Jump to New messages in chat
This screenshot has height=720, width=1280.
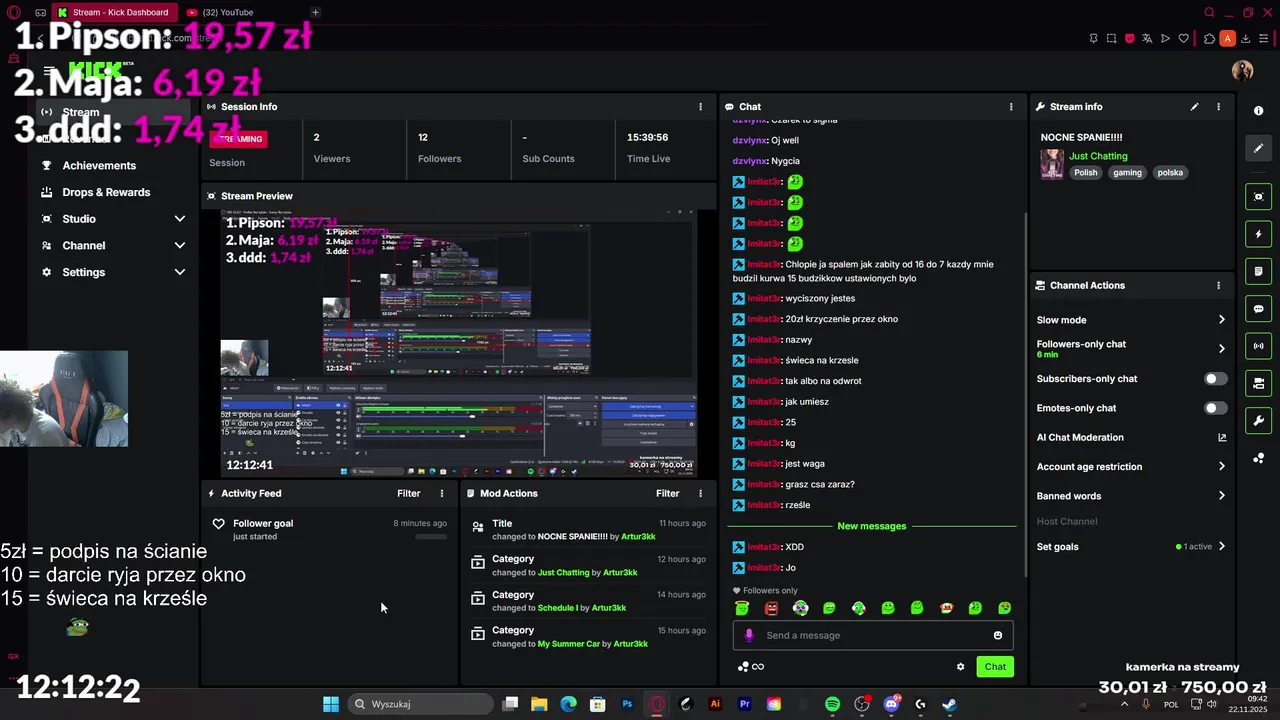pyautogui.click(x=871, y=526)
